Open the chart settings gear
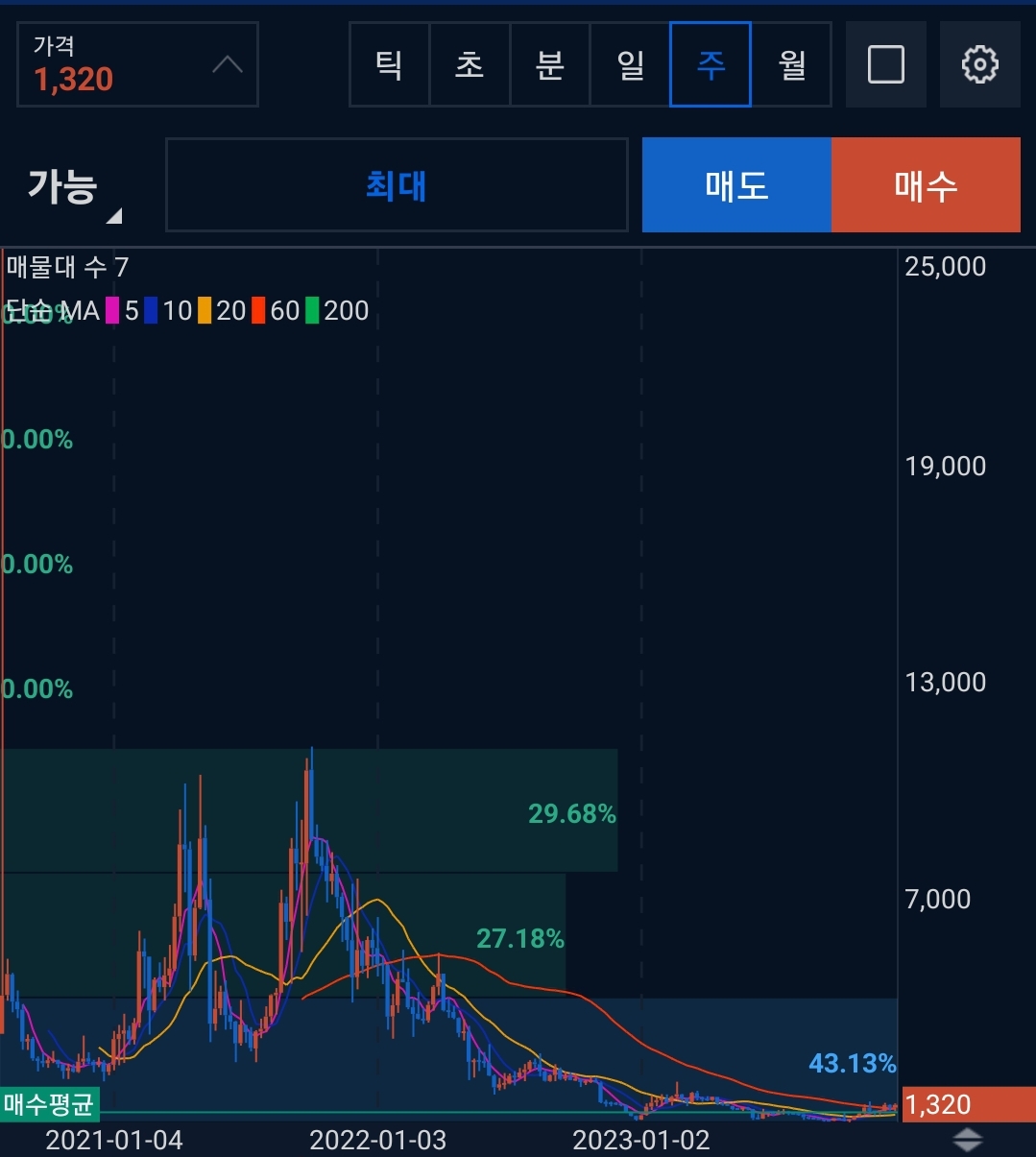This screenshot has width=1036, height=1157. [979, 64]
